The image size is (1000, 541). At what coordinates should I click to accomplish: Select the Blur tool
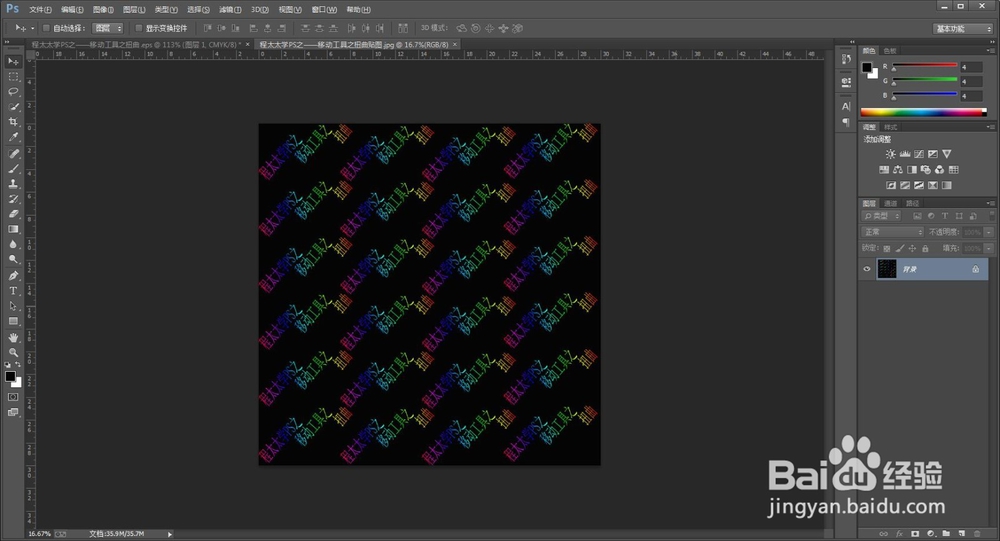tap(13, 244)
